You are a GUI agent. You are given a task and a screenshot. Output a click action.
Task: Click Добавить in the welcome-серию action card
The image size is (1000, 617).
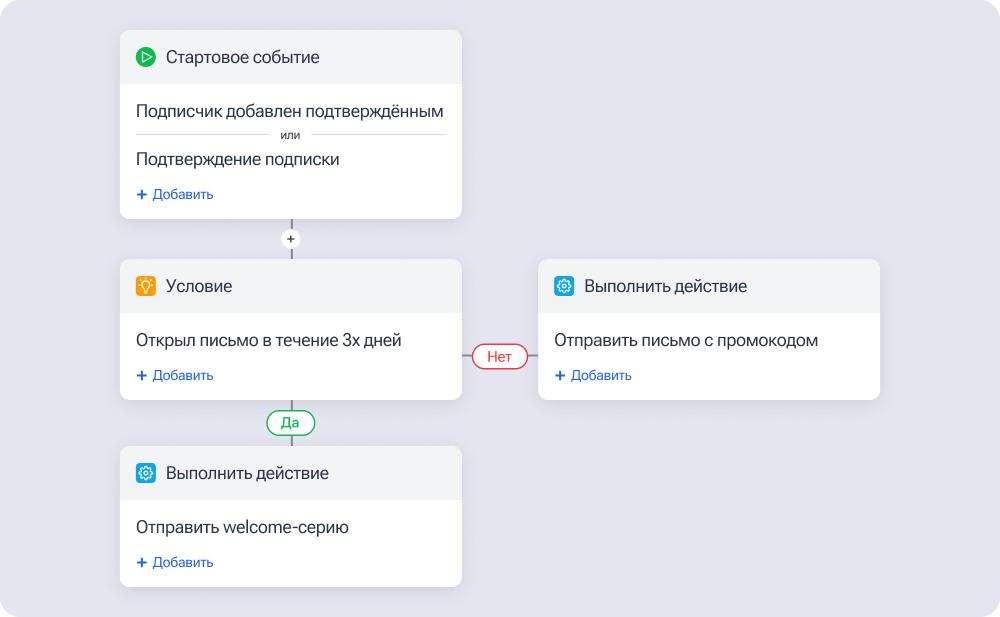coord(182,562)
